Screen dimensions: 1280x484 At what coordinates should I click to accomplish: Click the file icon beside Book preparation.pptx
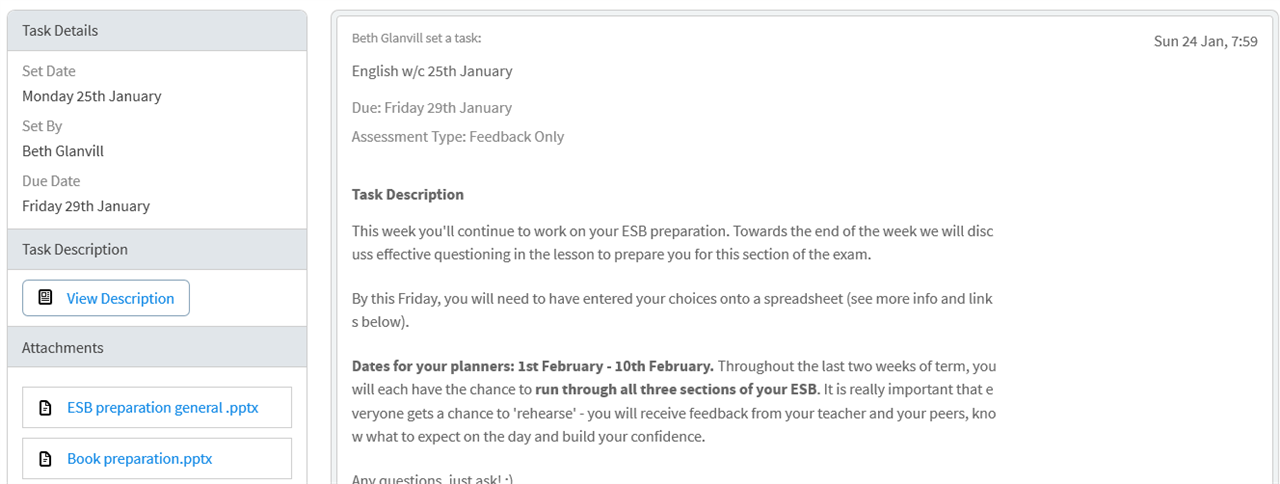45,459
